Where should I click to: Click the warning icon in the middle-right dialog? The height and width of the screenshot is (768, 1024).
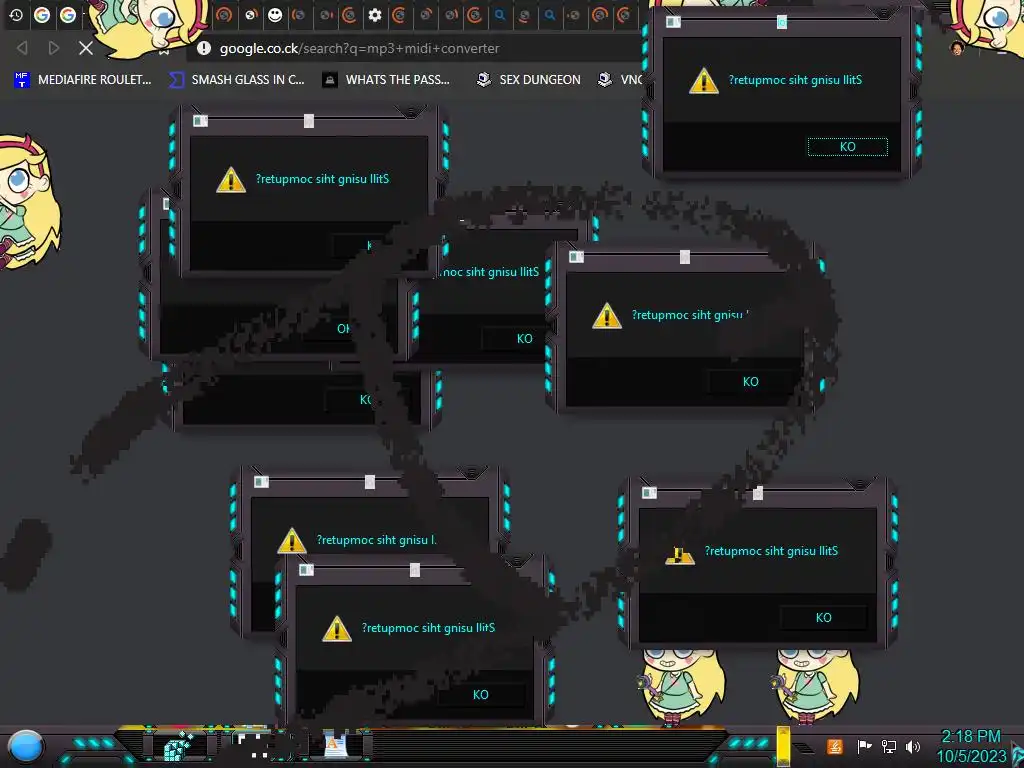(607, 315)
